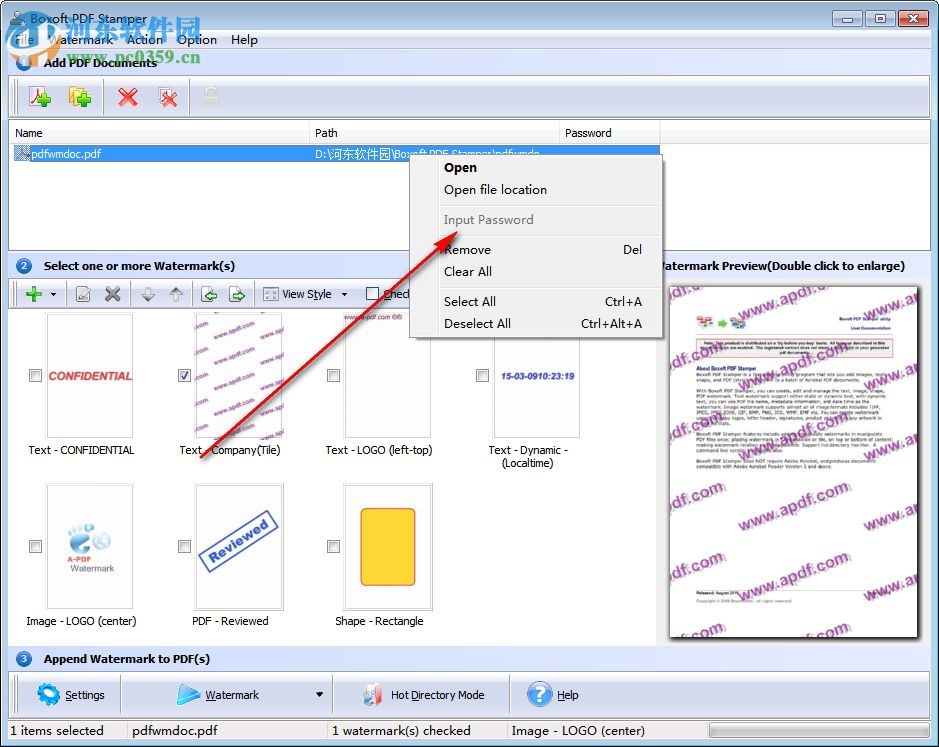Click the Text - CONFIDENTIAL label
The height and width of the screenshot is (747, 939).
point(81,450)
